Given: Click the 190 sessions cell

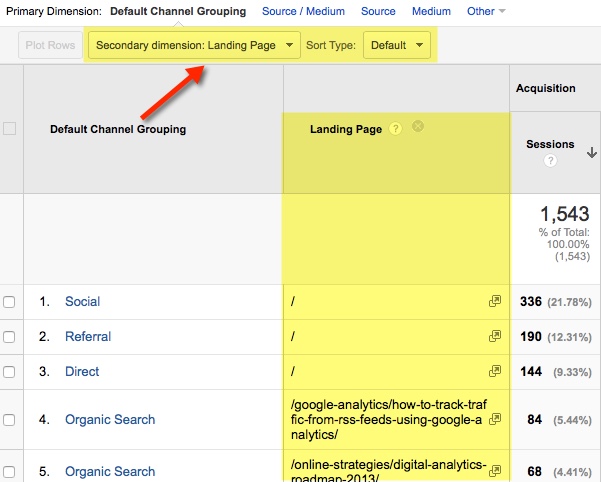Looking at the screenshot, I should coord(530,336).
